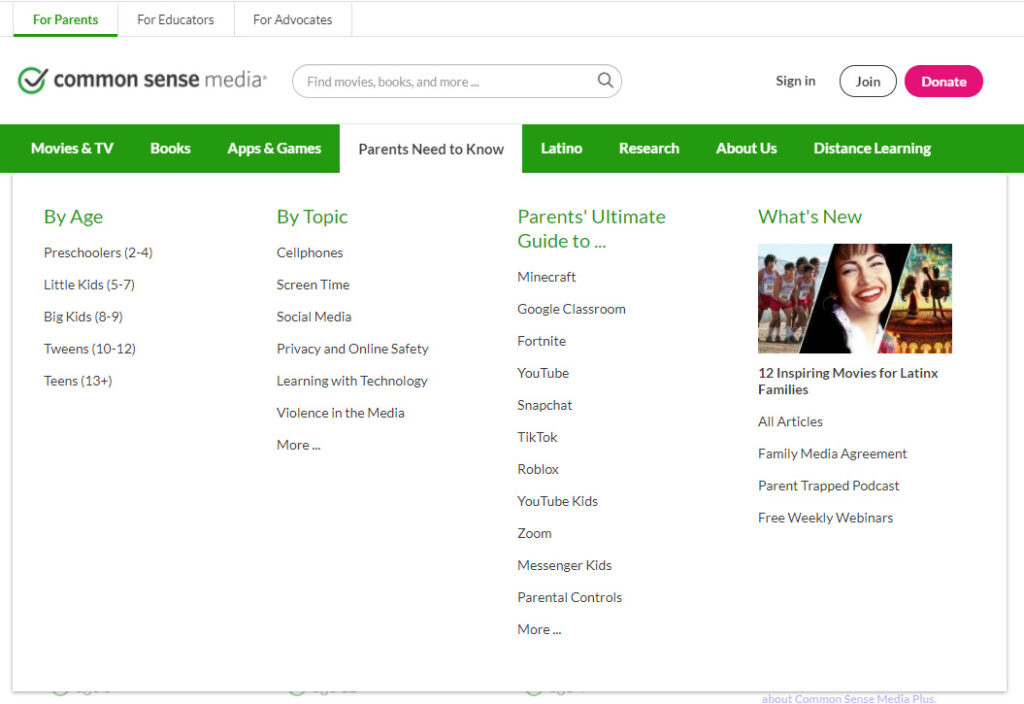Expand the Apps & Games menu
This screenshot has height=704, width=1024.
tap(274, 148)
